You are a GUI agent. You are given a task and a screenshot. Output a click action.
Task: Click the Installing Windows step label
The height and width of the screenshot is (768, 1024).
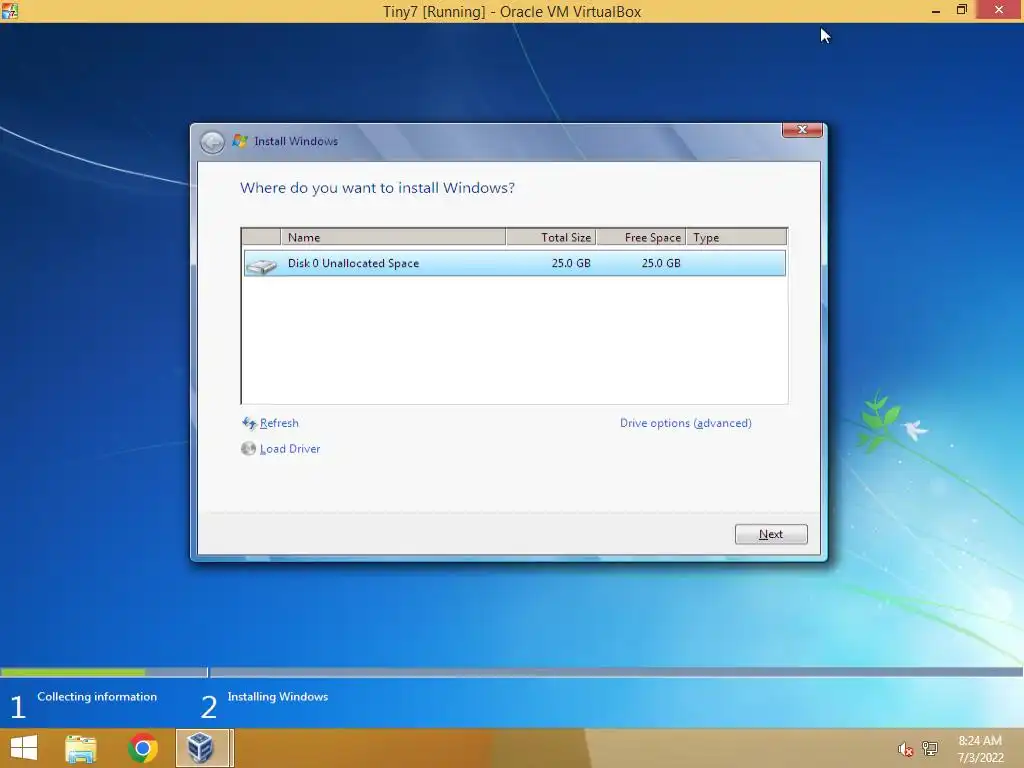(278, 697)
